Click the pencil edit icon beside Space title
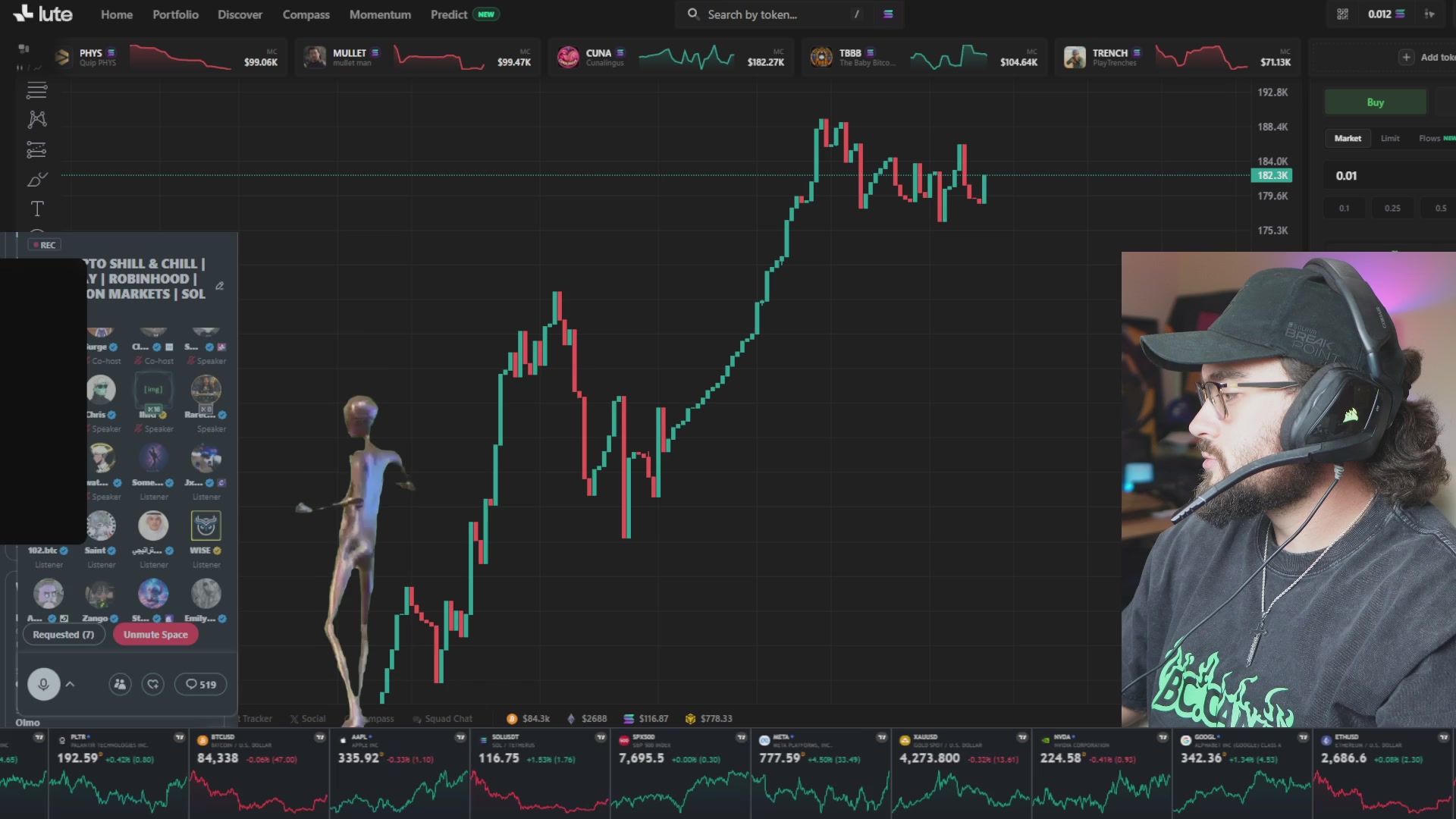The width and height of the screenshot is (1456, 819). point(220,286)
